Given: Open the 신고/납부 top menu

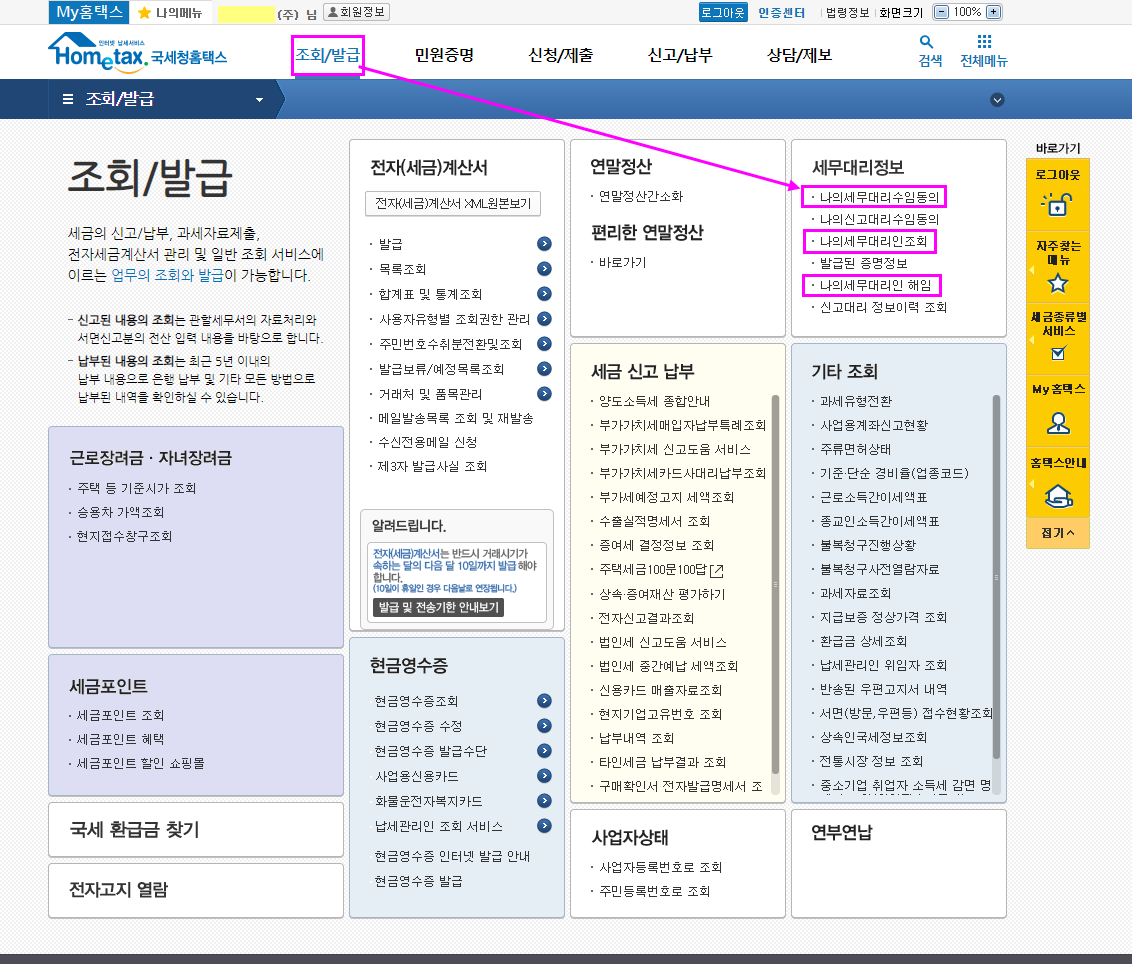Looking at the screenshot, I should [680, 55].
